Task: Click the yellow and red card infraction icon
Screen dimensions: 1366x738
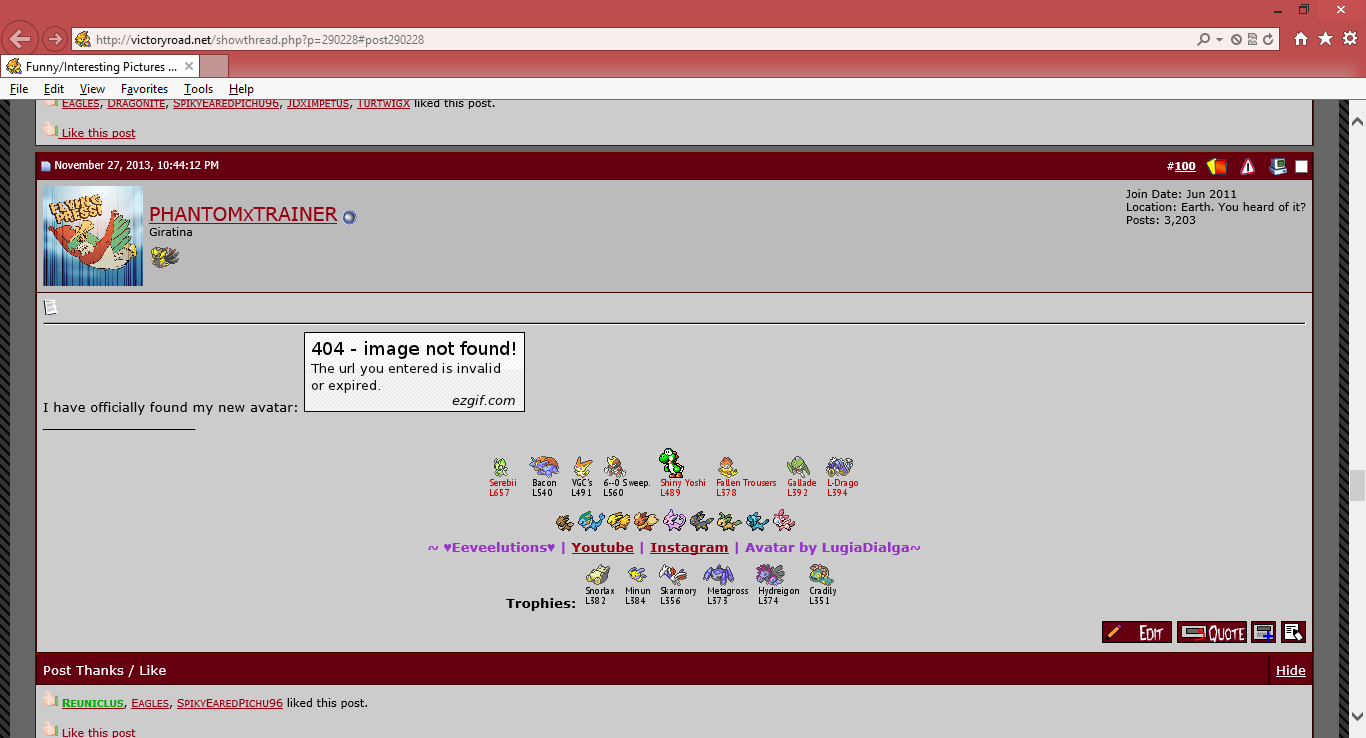Action: (1216, 166)
